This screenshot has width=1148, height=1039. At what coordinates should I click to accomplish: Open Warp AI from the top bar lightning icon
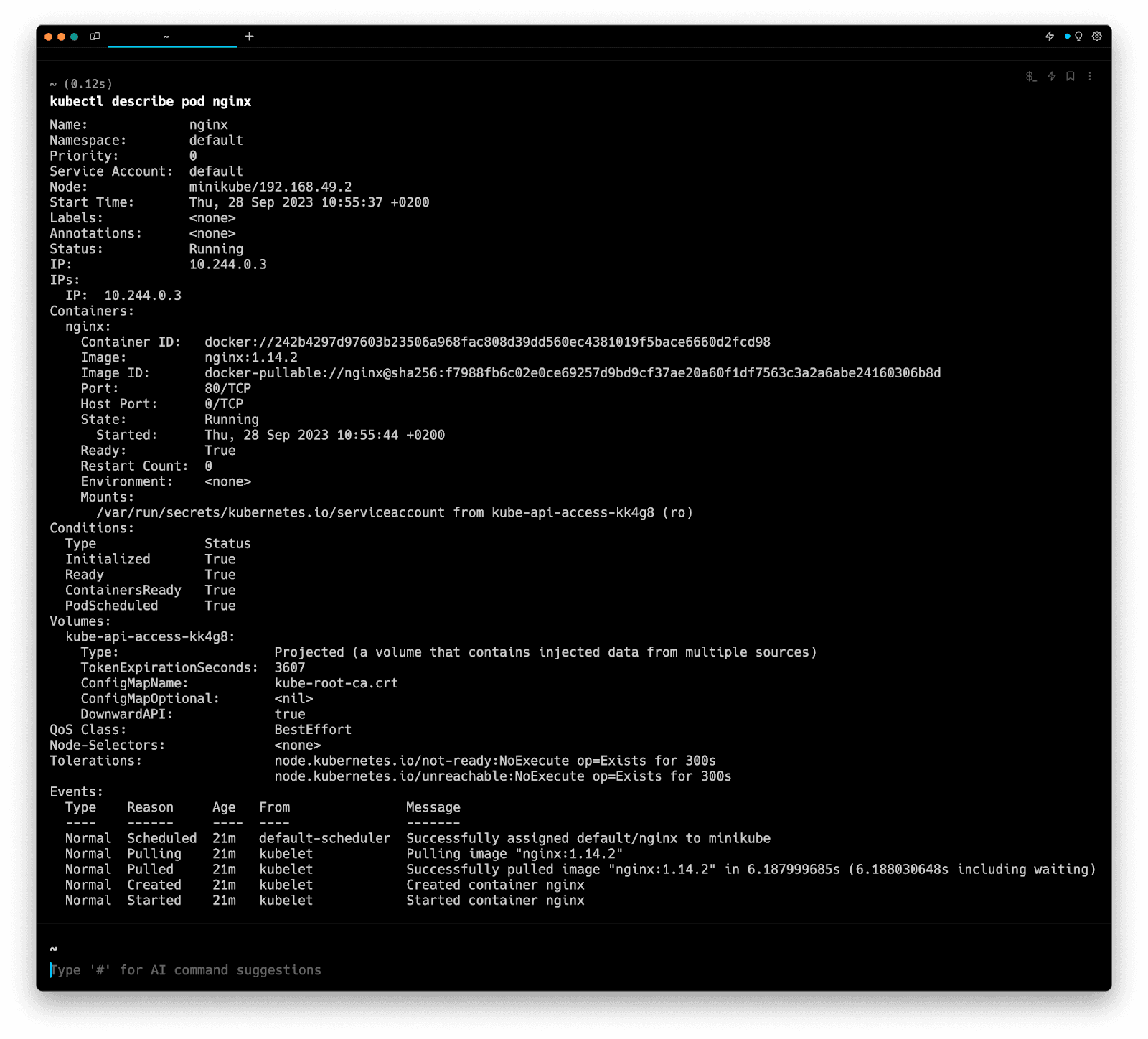[x=1050, y=37]
